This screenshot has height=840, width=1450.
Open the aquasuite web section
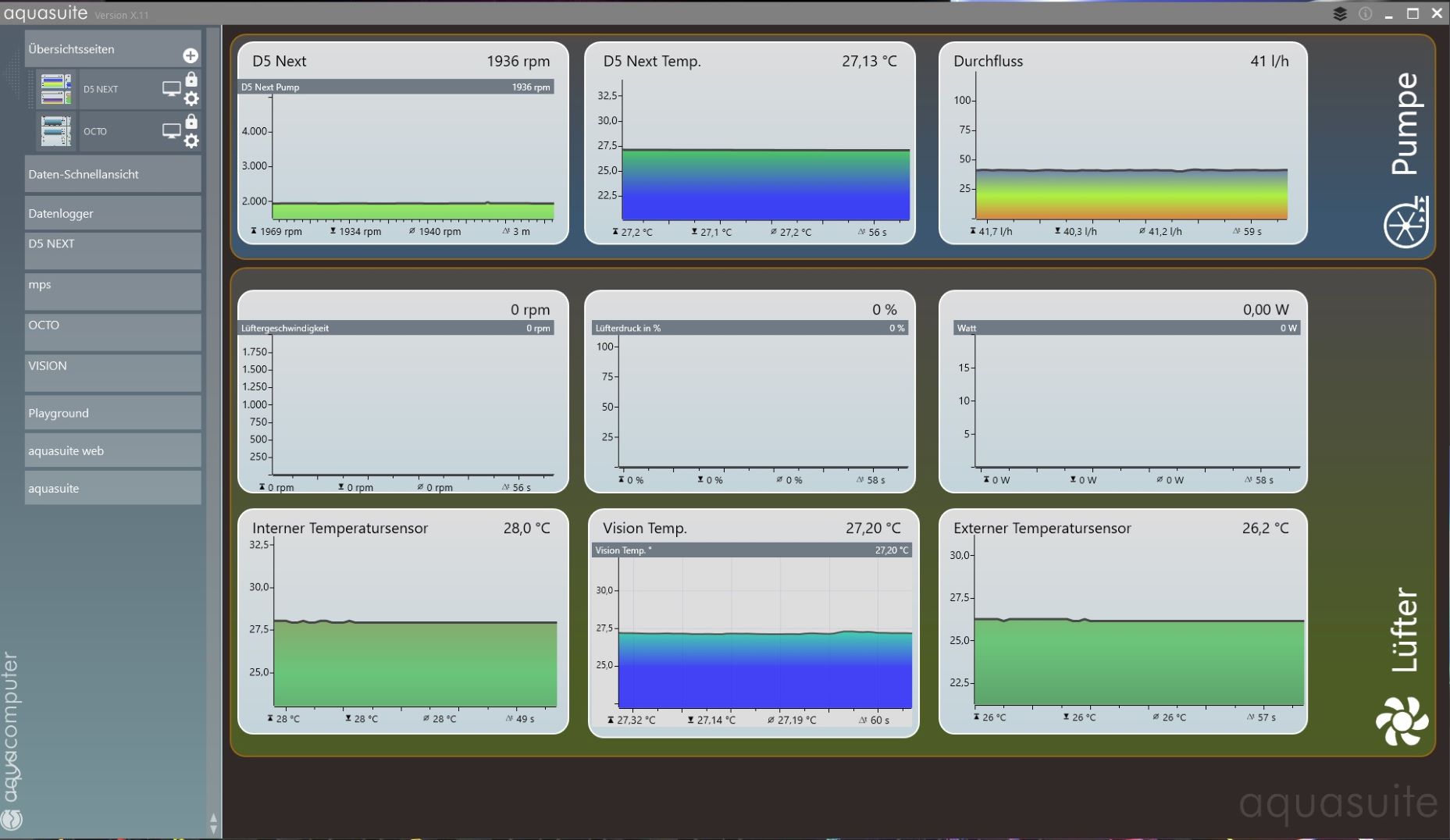click(x=112, y=450)
